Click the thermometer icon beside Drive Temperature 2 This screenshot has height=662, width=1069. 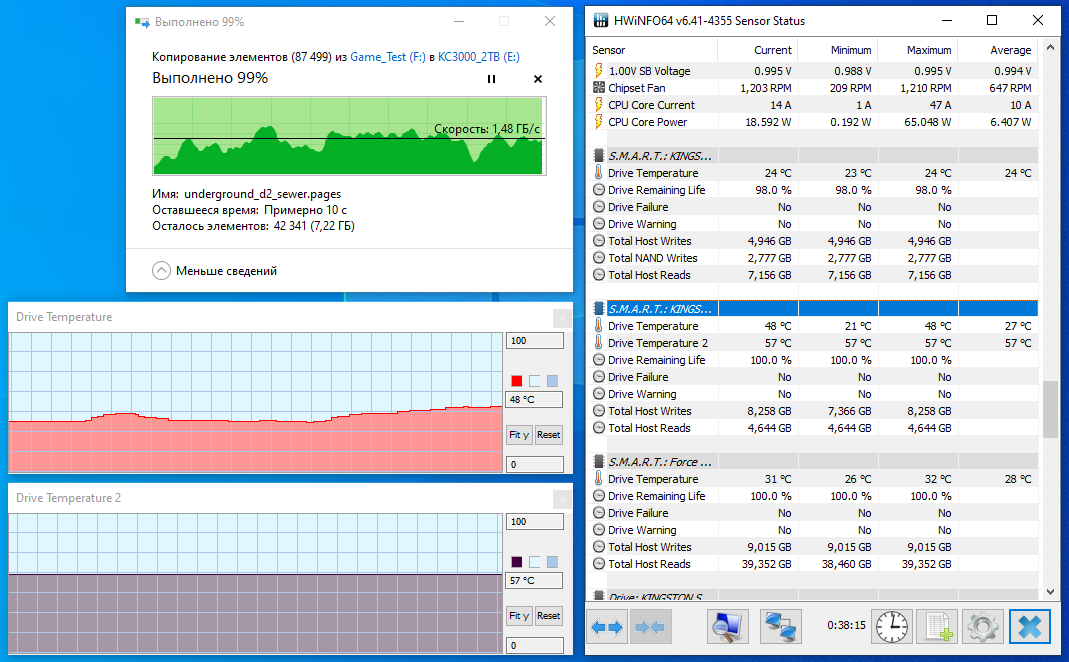[599, 342]
